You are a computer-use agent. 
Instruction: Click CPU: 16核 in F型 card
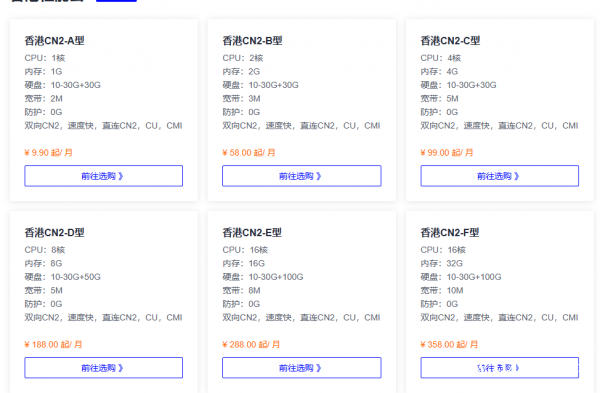click(x=443, y=250)
